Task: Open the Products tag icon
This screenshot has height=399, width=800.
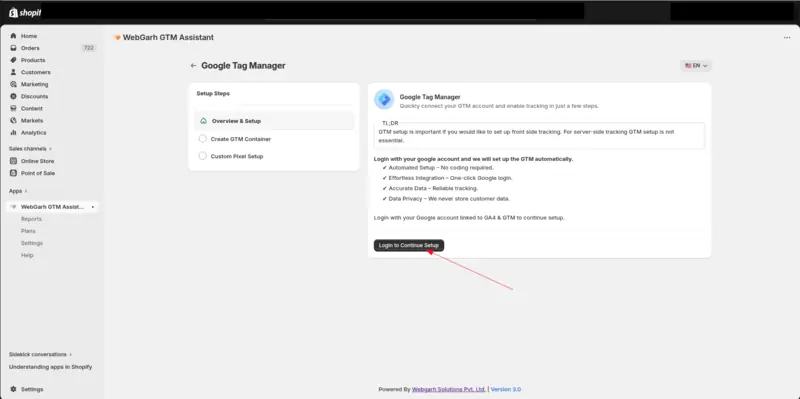Action: (x=14, y=60)
